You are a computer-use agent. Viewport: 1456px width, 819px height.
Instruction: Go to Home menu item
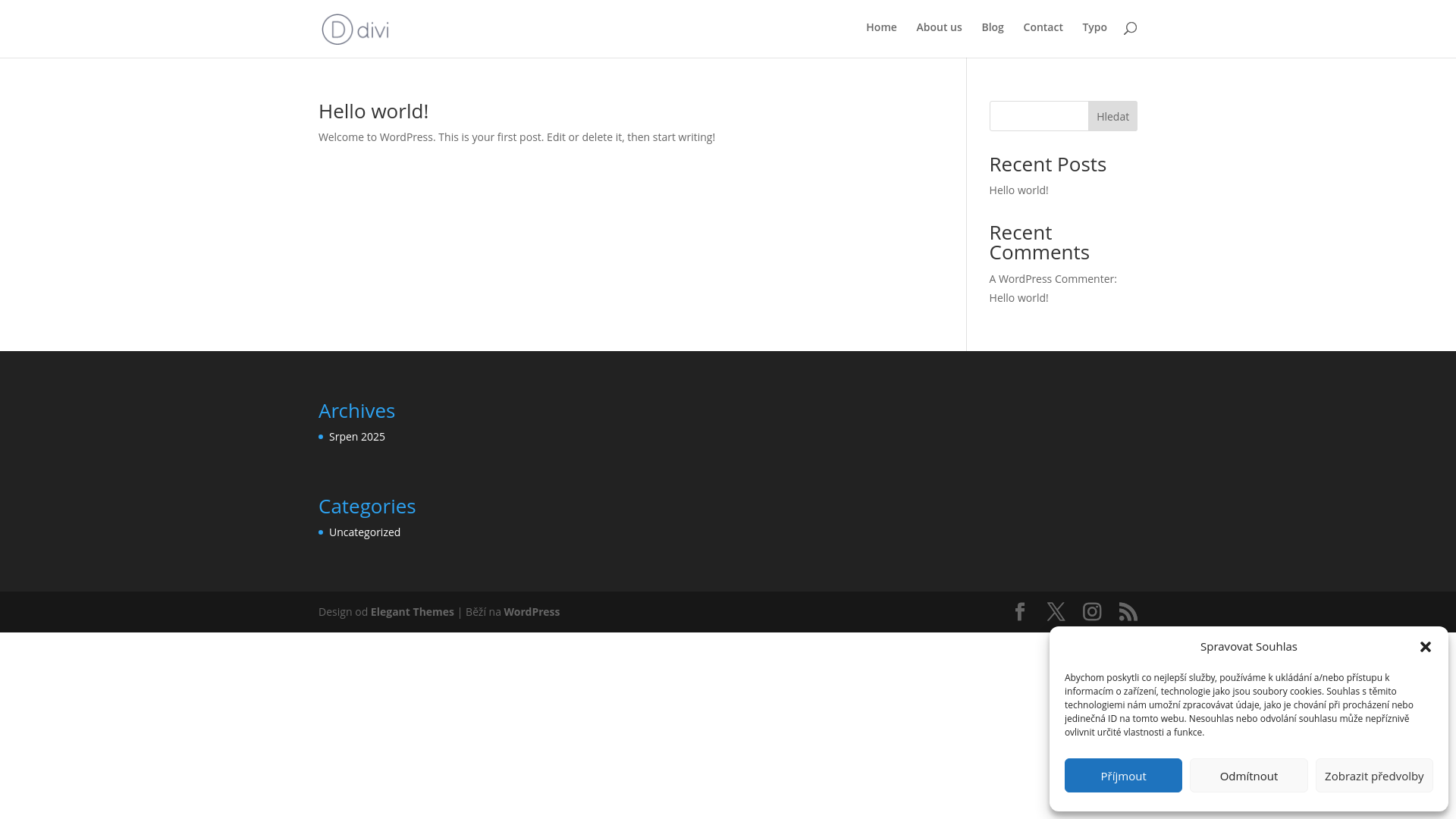(881, 27)
